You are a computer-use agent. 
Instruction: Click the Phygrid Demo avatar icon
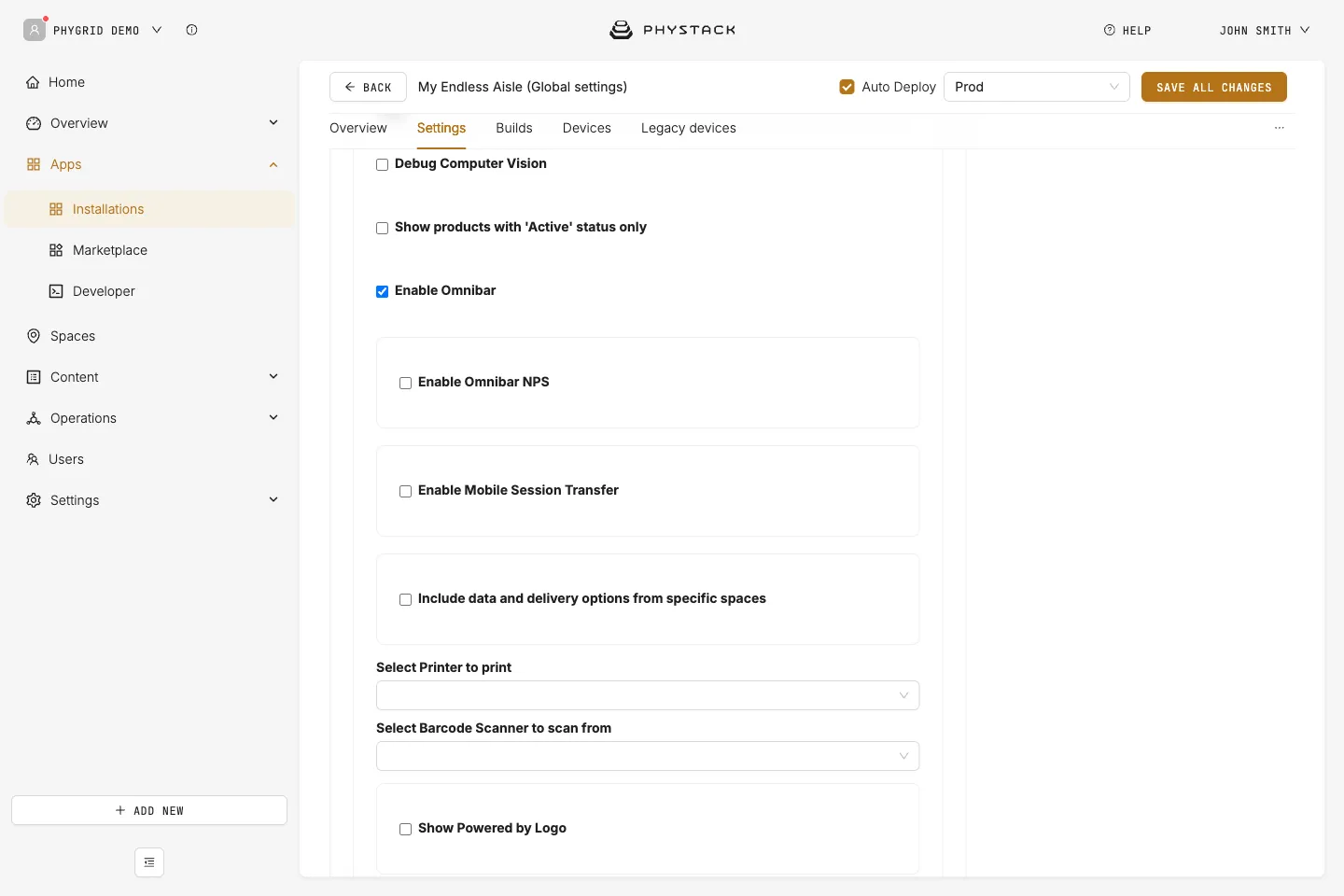click(x=35, y=30)
